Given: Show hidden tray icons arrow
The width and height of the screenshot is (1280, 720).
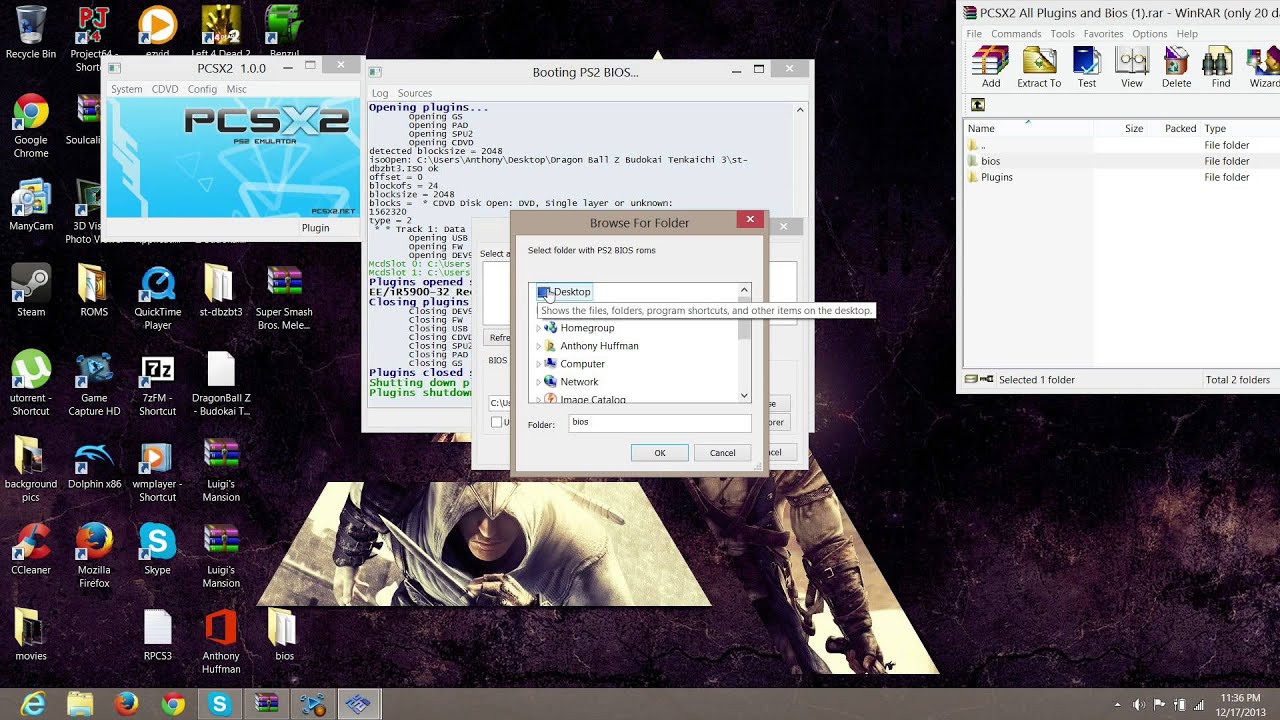Looking at the screenshot, I should [x=1118, y=705].
